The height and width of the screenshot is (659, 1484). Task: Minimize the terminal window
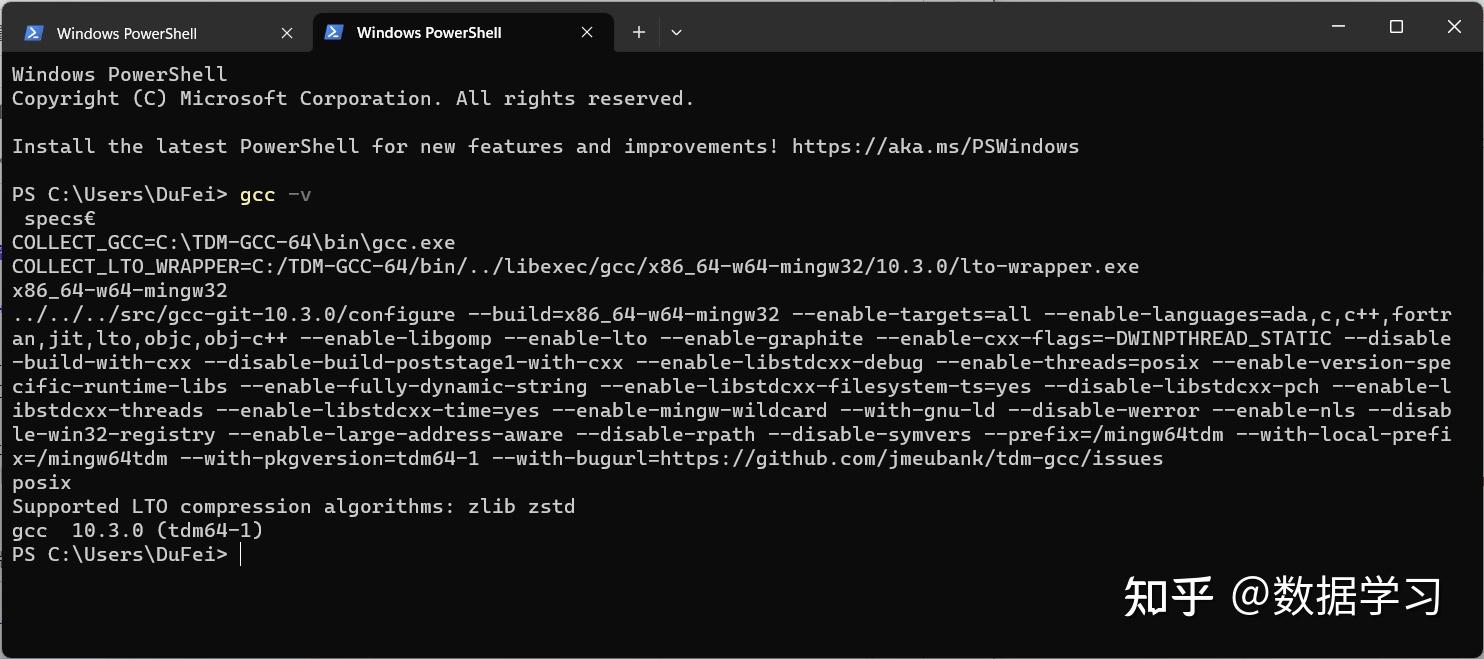(x=1338, y=27)
